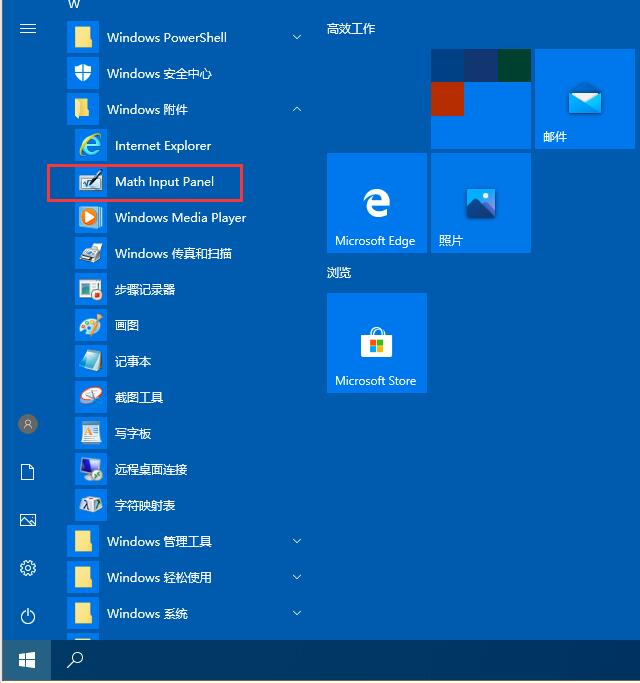Select the Windows 安全中心 text entry
Screen dimensions: 640x683
point(159,74)
